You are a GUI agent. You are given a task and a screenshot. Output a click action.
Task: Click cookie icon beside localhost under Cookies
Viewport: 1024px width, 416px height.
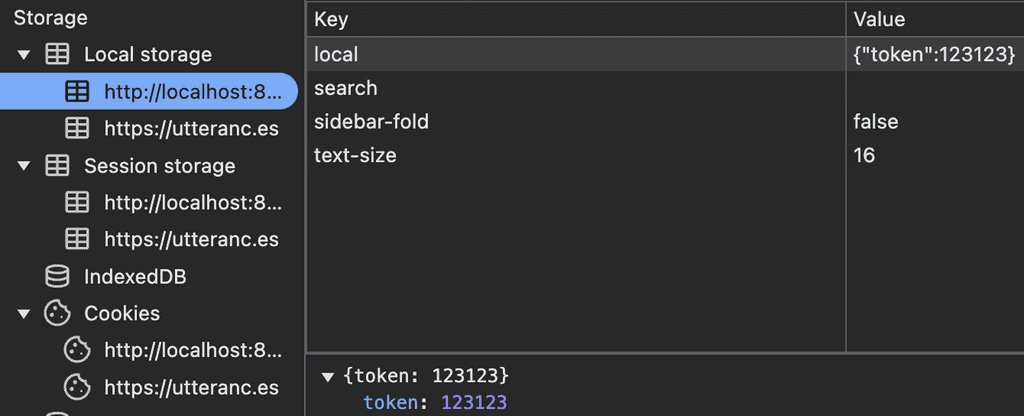click(x=77, y=351)
